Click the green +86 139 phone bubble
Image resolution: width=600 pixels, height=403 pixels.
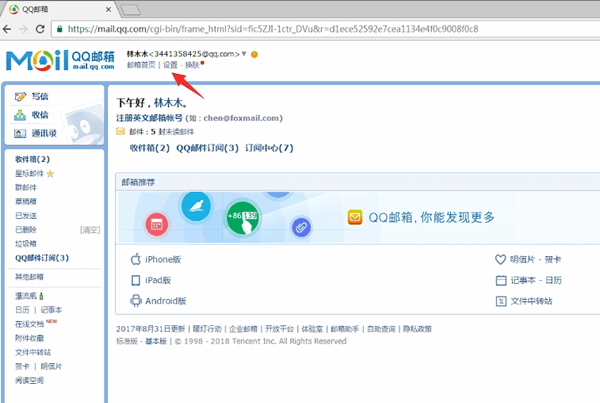click(x=243, y=219)
